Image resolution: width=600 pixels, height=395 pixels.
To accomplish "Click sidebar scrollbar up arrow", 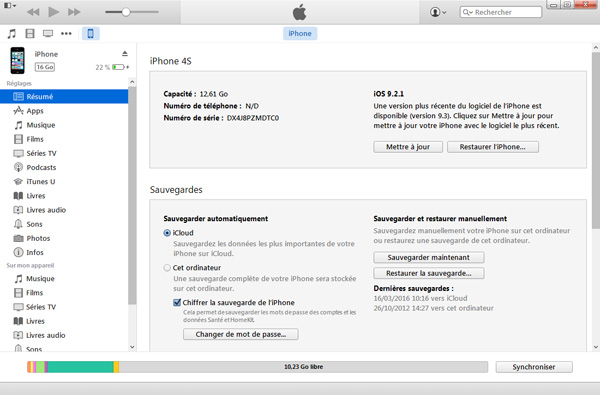I will pos(132,82).
